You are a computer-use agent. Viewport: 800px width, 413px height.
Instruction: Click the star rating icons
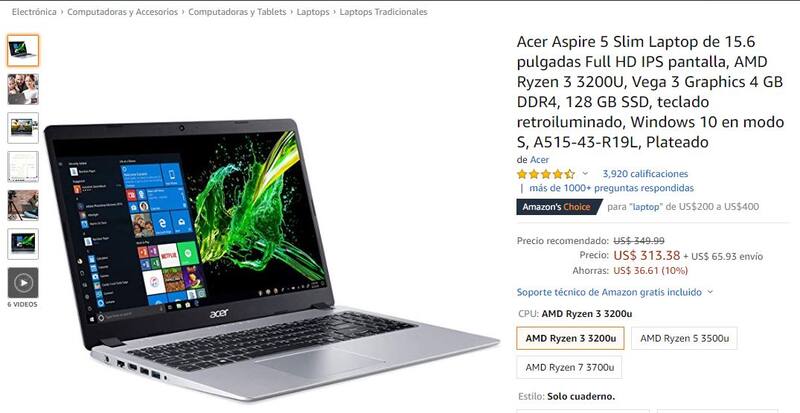click(545, 174)
